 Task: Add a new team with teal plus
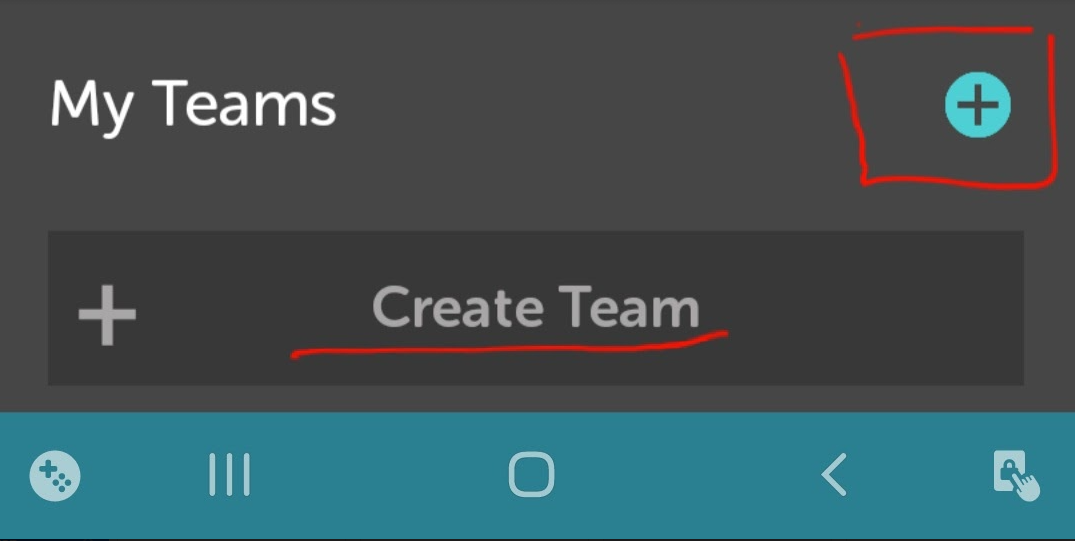pyautogui.click(x=978, y=105)
